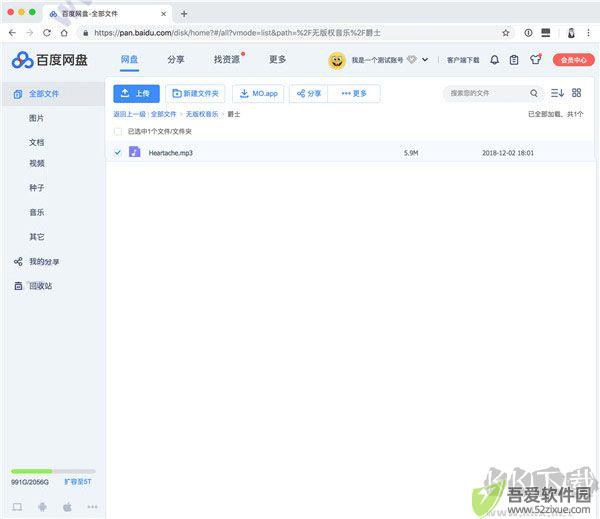Click the 全部文件 breadcrumb link
Image resolution: width=600 pixels, height=519 pixels.
163,114
